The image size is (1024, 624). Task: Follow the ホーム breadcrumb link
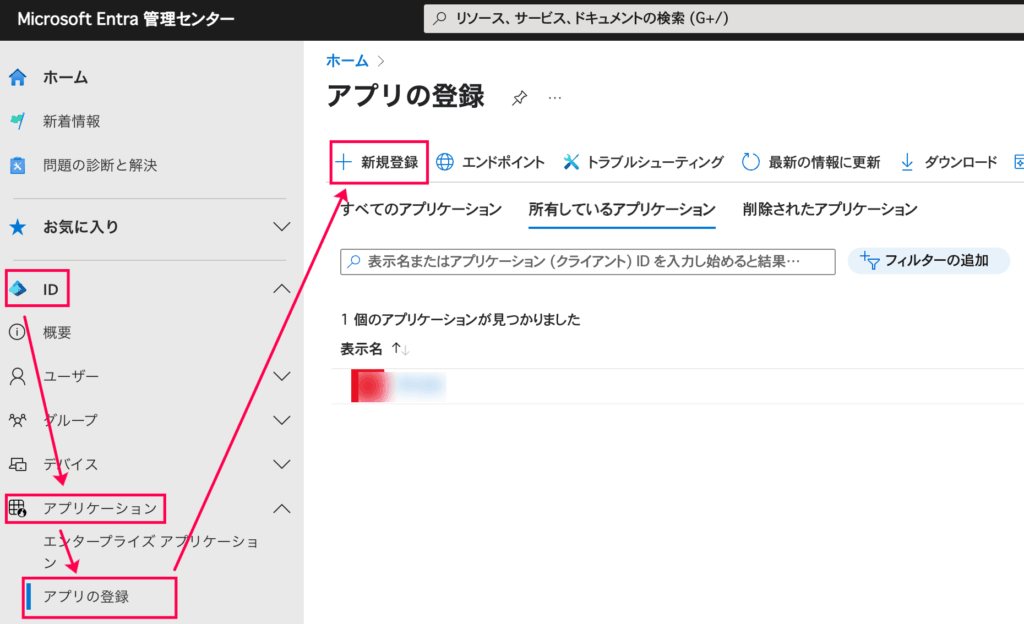(x=347, y=61)
